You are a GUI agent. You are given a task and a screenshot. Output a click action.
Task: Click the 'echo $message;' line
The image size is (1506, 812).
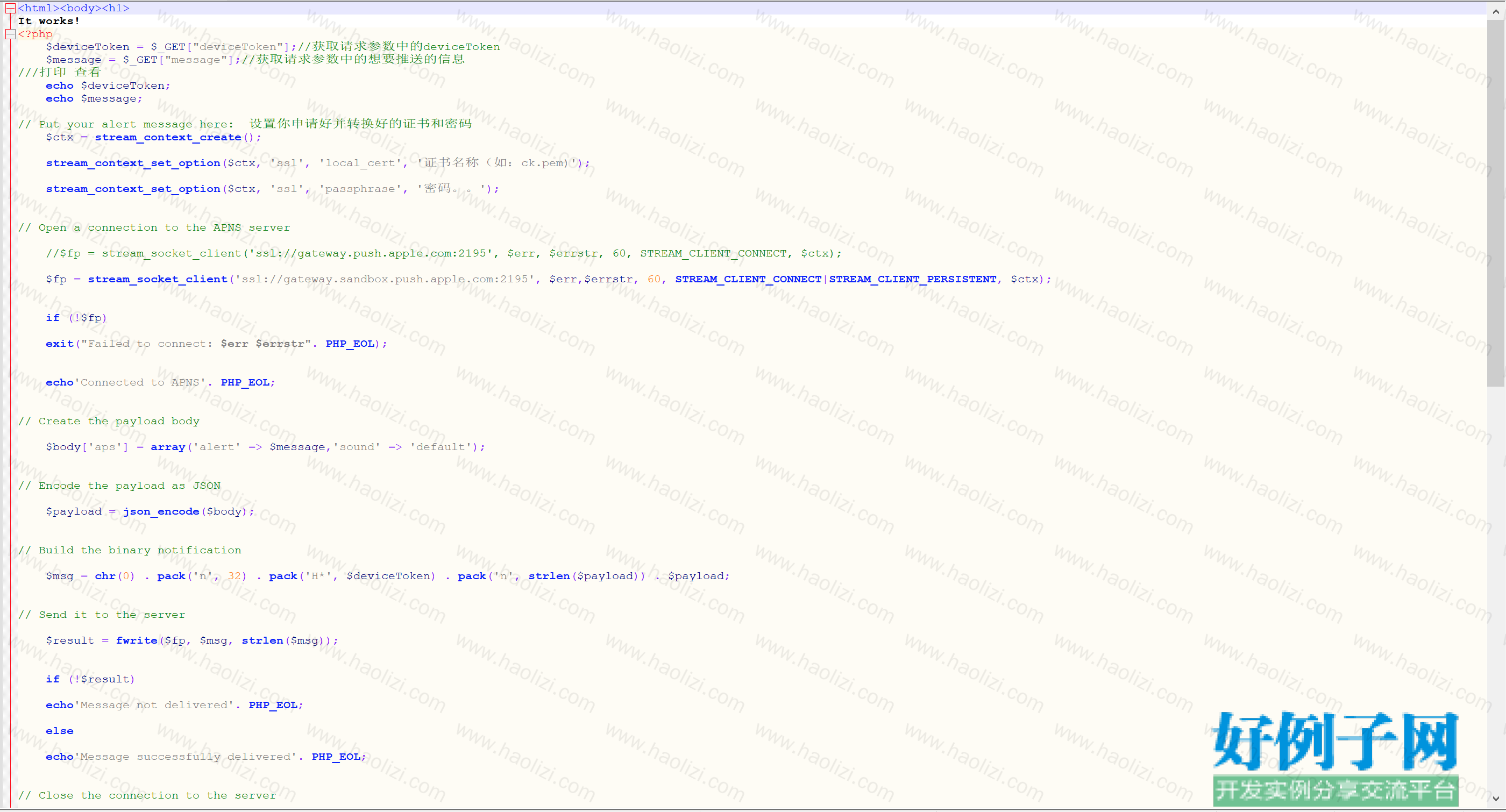pyautogui.click(x=94, y=98)
